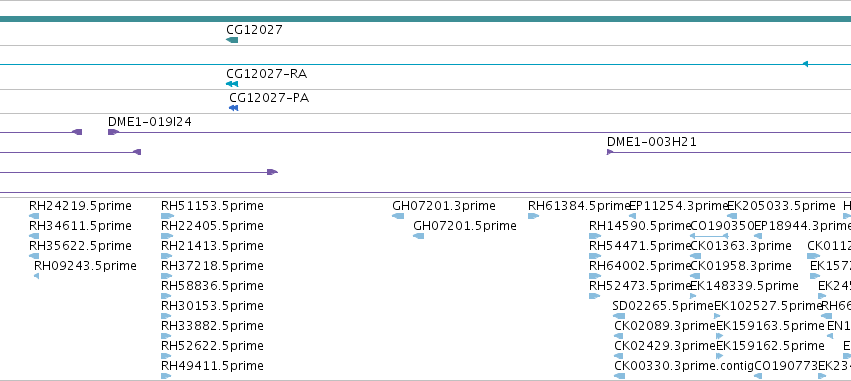851x381 pixels.
Task: Select the CG12027-PA protein arrow glyph
Action: tap(233, 108)
